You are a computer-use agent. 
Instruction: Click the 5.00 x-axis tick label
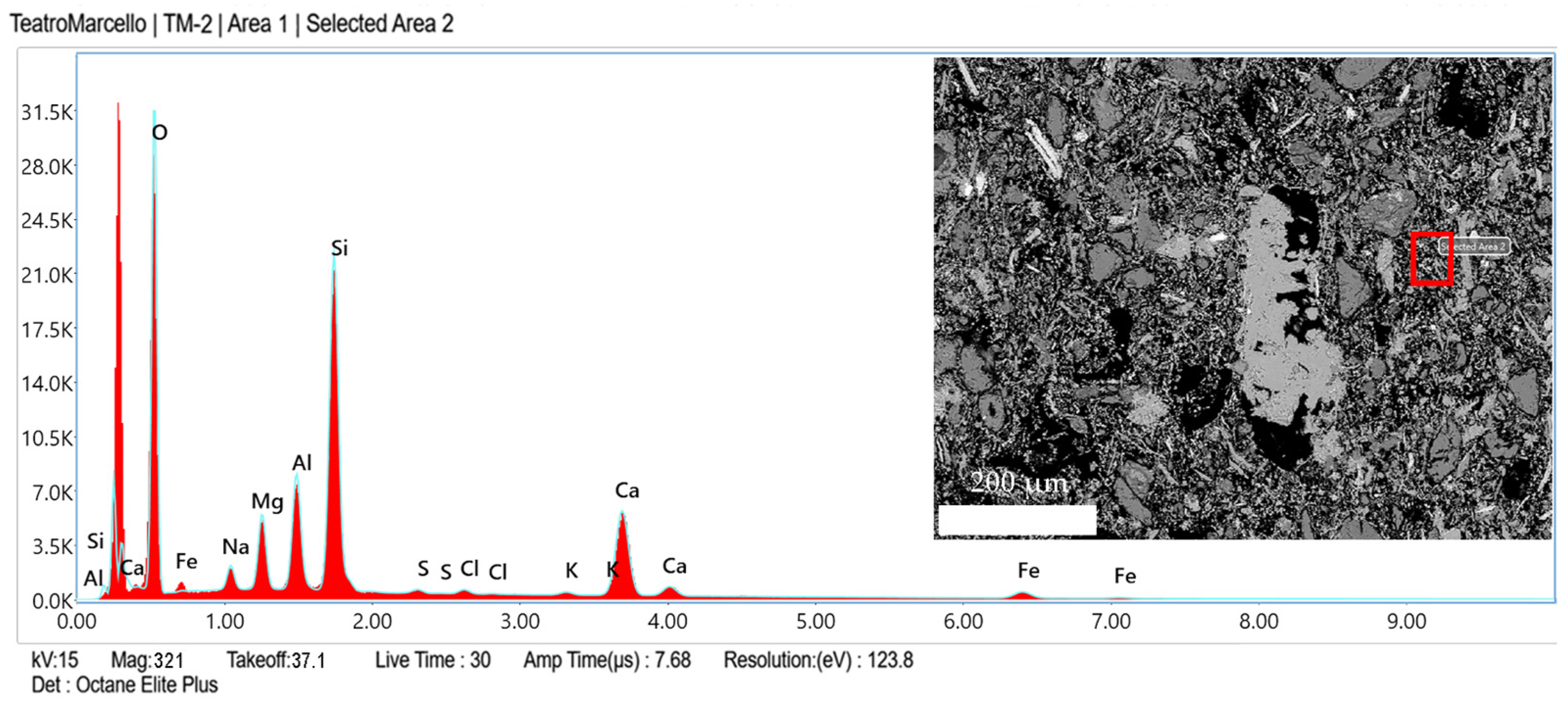pos(815,621)
